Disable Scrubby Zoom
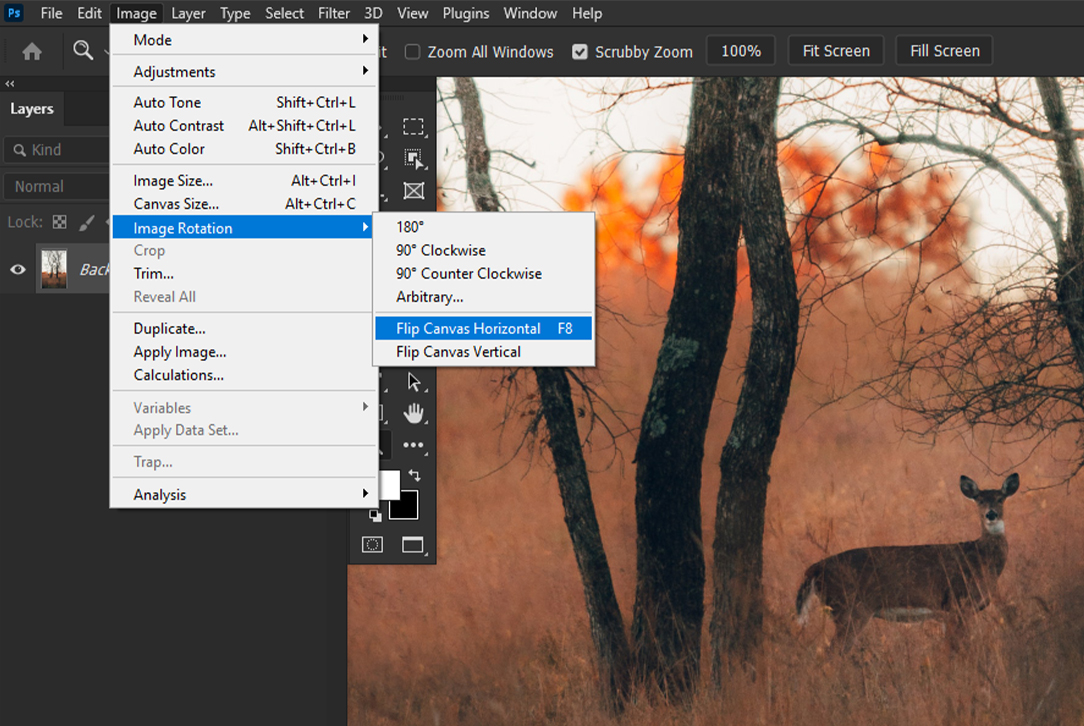The image size is (1084, 726). [580, 52]
